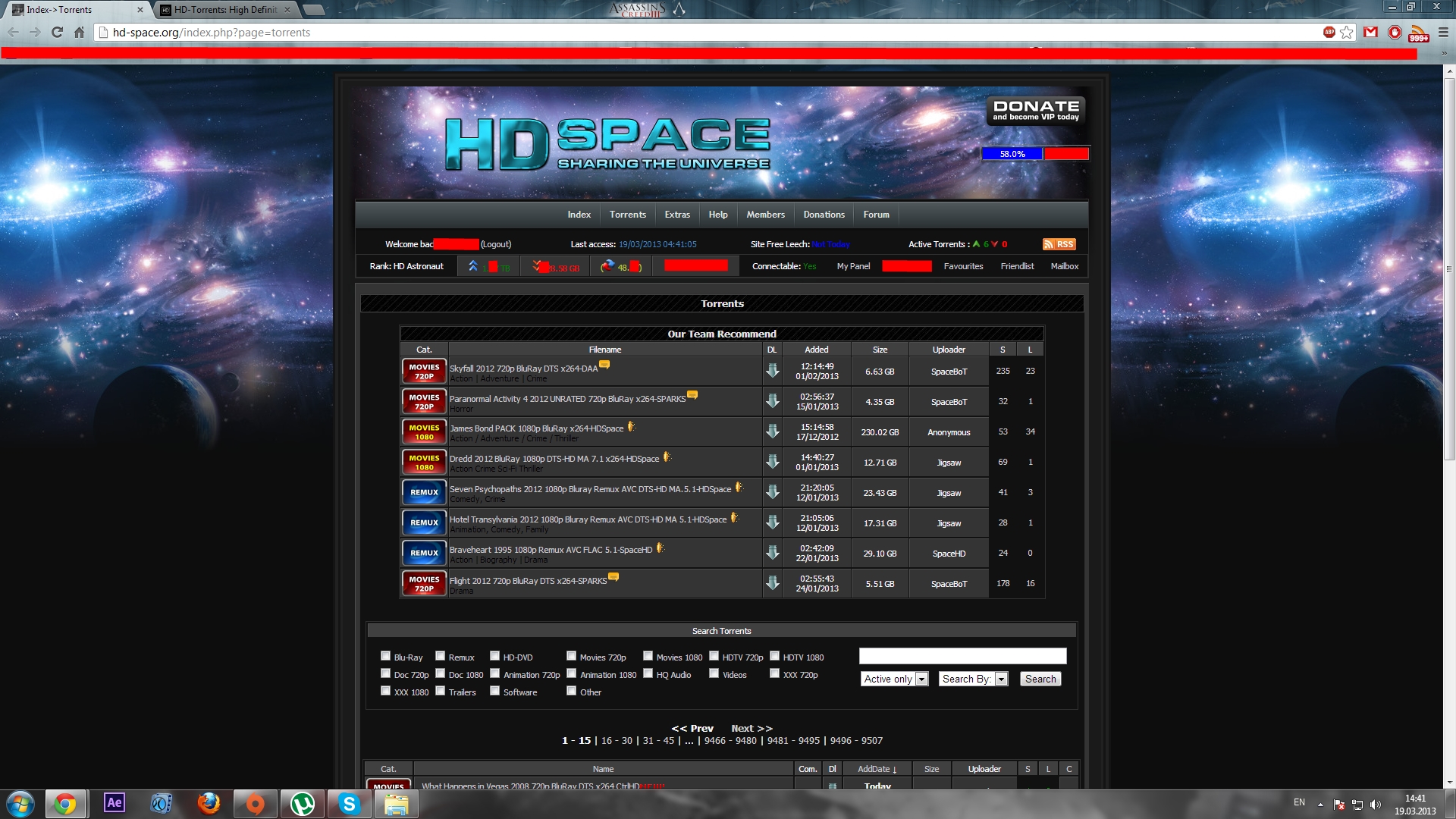
Task: Download James Bond PACK torrent arrow
Action: tap(772, 431)
